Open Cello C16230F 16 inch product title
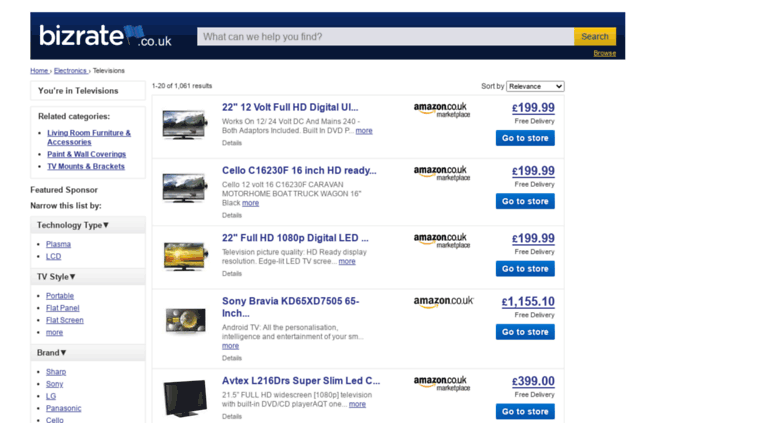Image resolution: width=777 pixels, height=423 pixels. coord(299,171)
